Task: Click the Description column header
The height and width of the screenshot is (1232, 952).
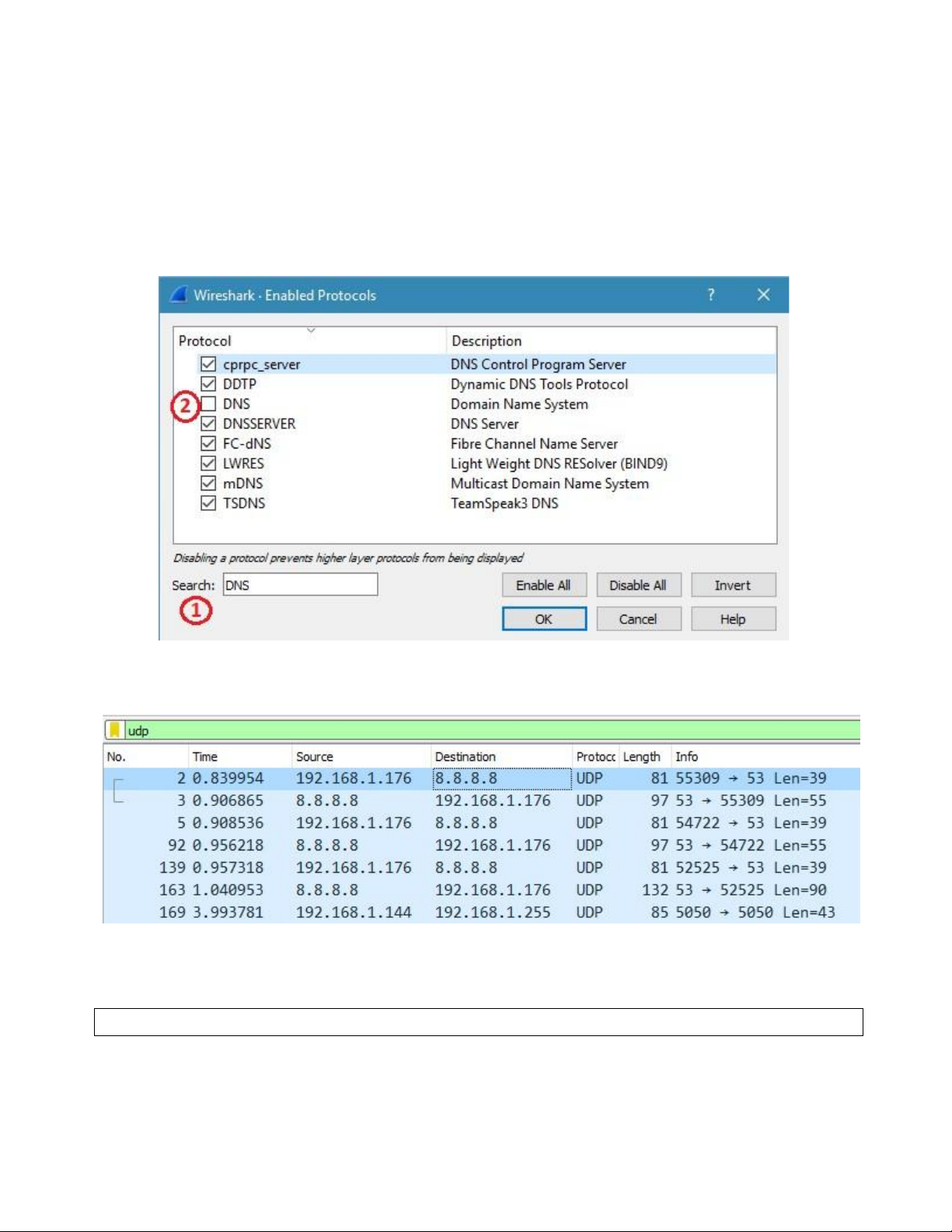Action: tap(486, 341)
